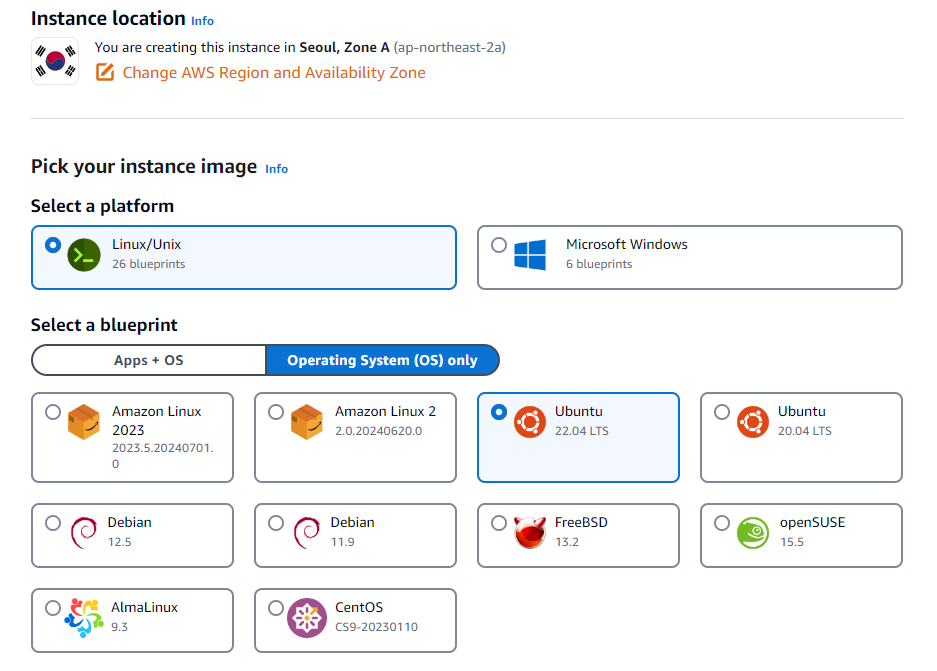Click the Ubuntu 20.04 LTS logo icon
937x671 pixels.
[x=753, y=422]
